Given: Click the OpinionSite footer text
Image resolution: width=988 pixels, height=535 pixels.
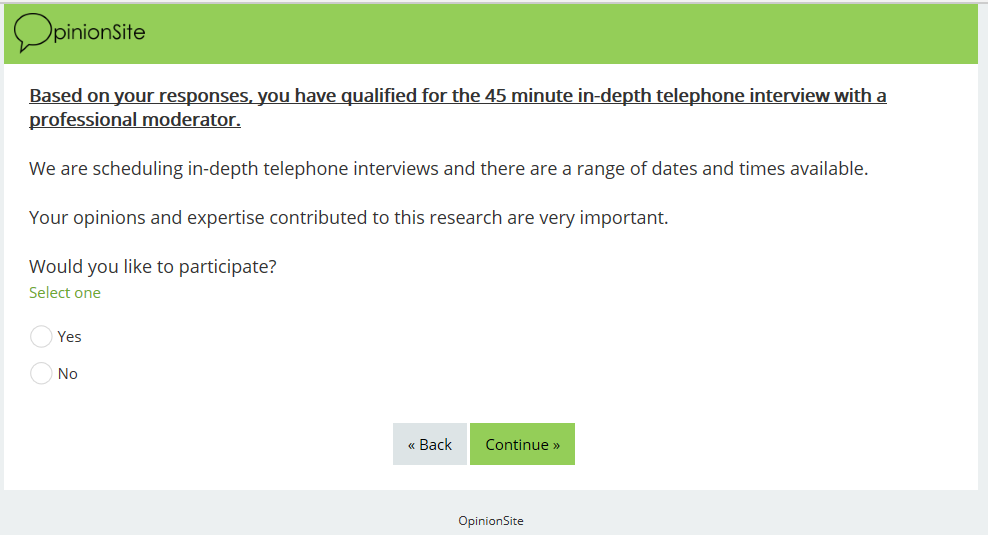Looking at the screenshot, I should tap(490, 521).
